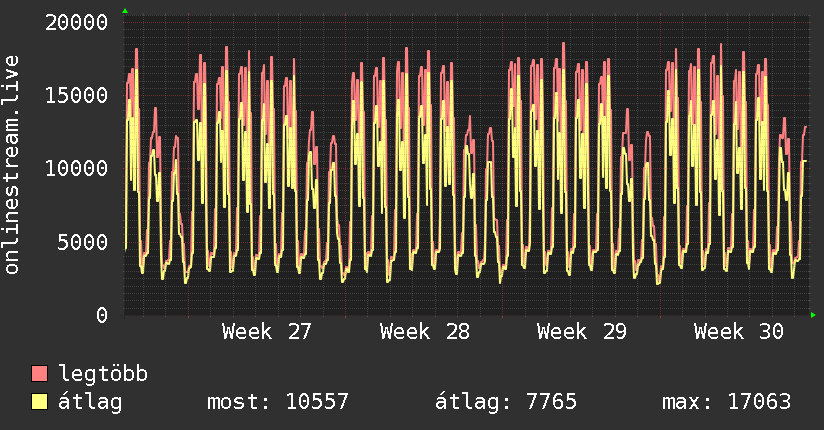
Task: Select the Week 27 axis label
Action: tap(266, 332)
